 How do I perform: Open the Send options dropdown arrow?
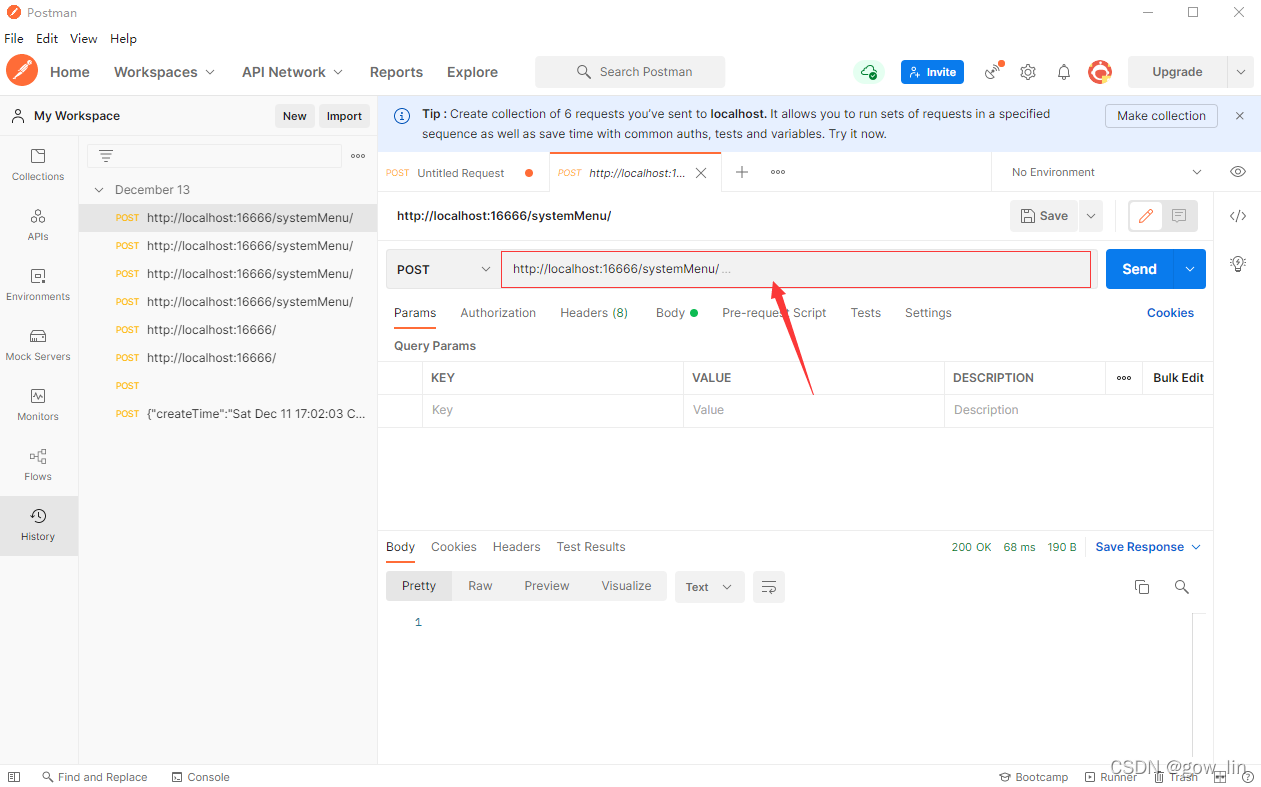click(1190, 269)
